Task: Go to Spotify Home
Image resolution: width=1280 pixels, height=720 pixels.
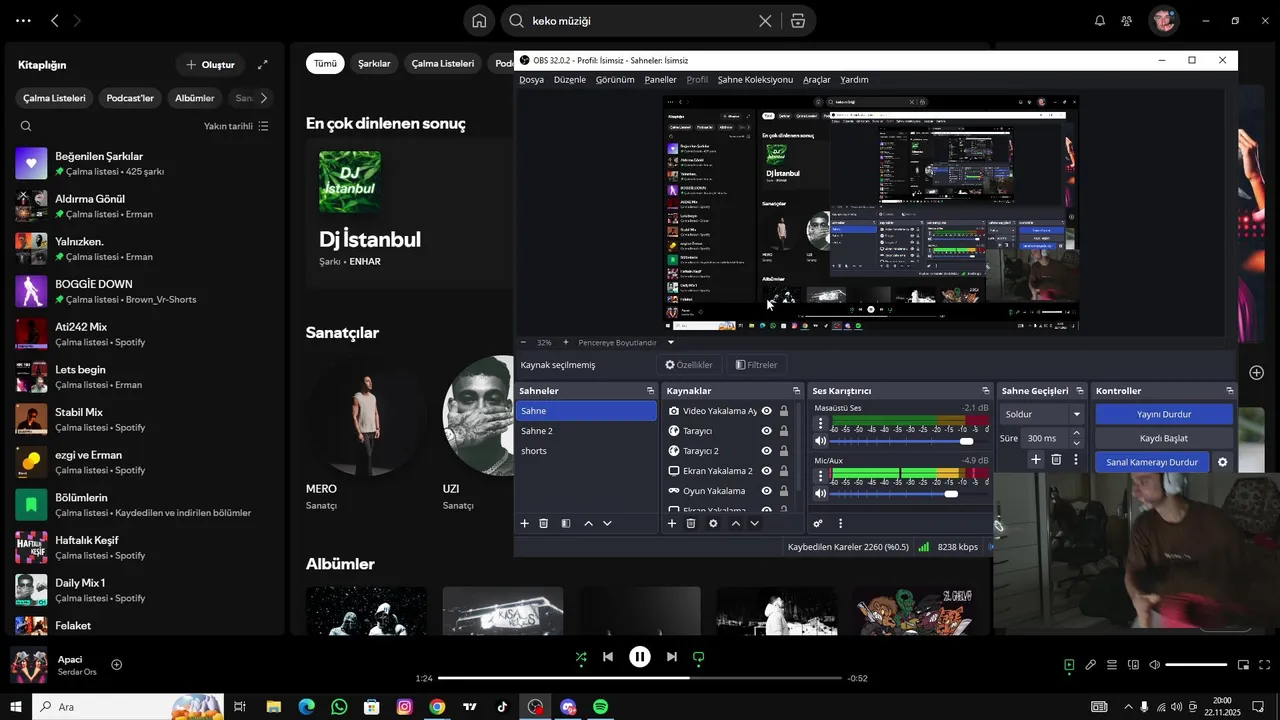Action: (479, 21)
